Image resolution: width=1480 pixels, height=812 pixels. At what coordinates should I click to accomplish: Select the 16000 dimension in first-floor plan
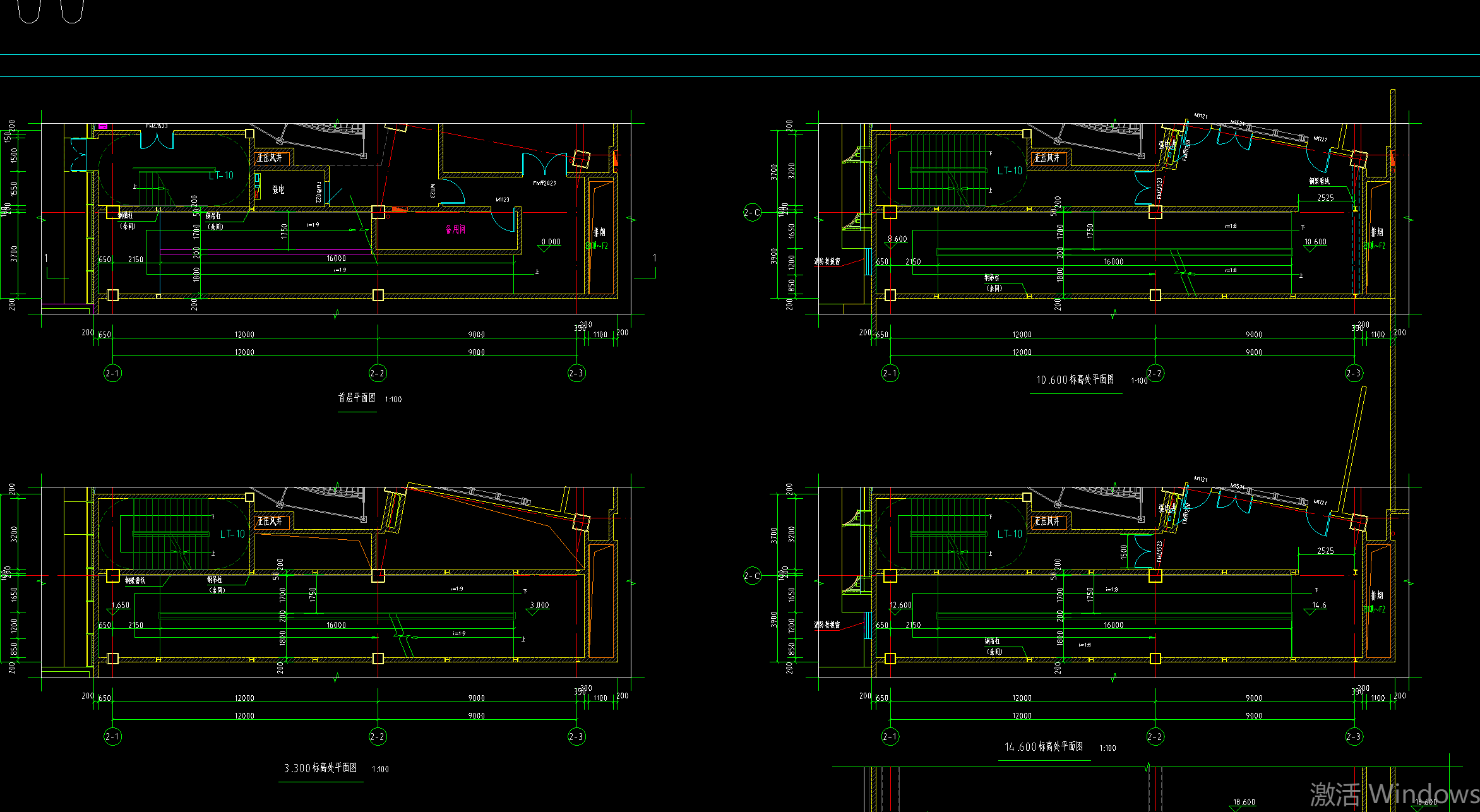(x=336, y=258)
